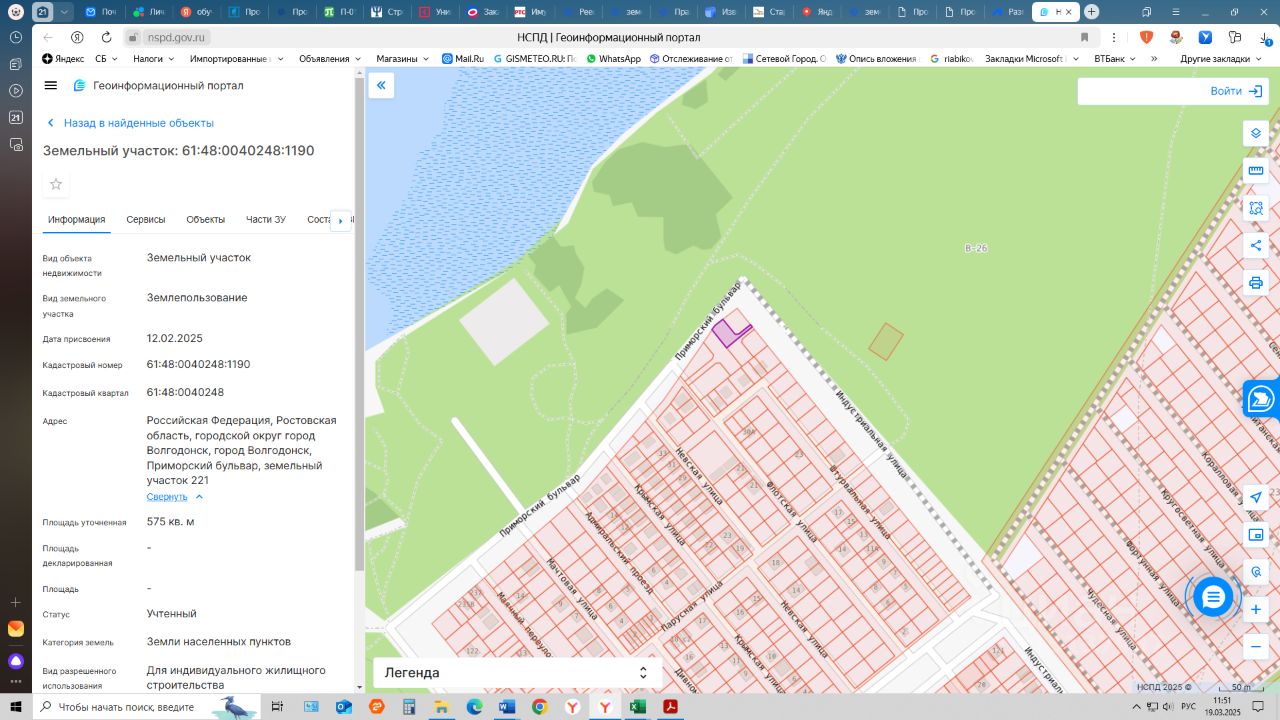Switch to the Объекты tab
1280x720 pixels.
205,220
